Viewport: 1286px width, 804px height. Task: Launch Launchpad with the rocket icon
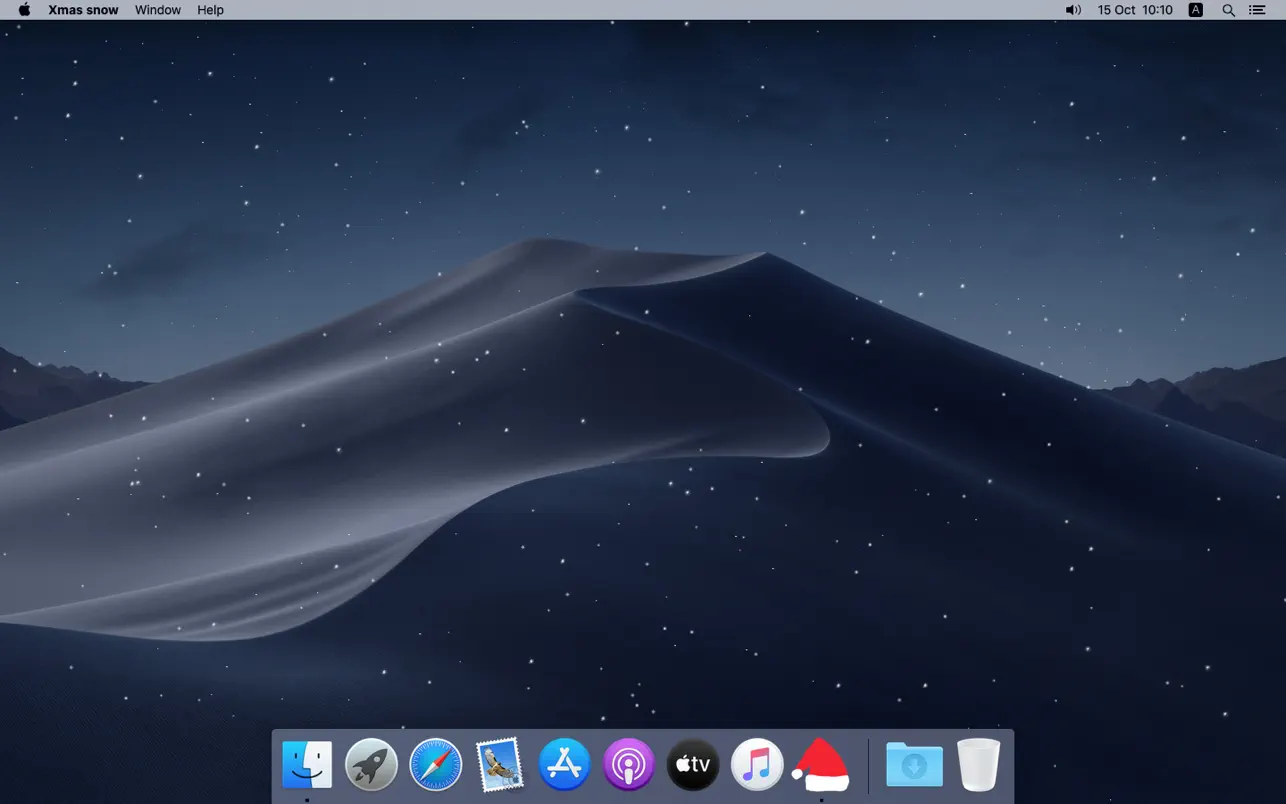click(371, 764)
